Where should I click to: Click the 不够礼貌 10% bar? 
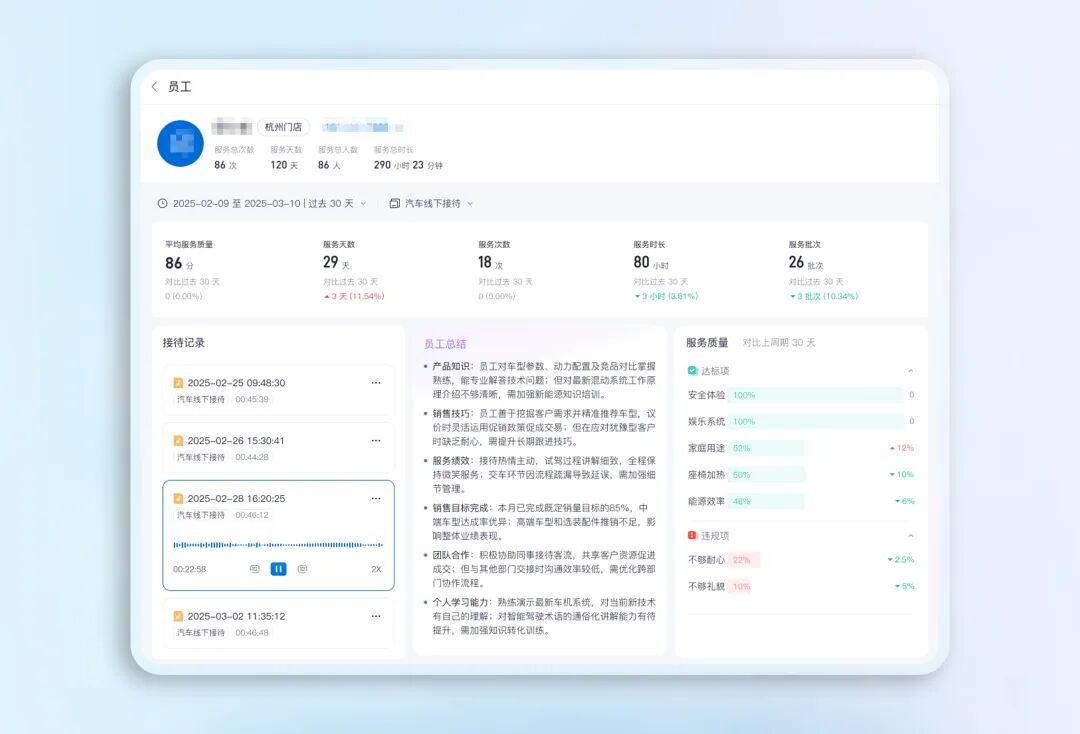point(740,587)
